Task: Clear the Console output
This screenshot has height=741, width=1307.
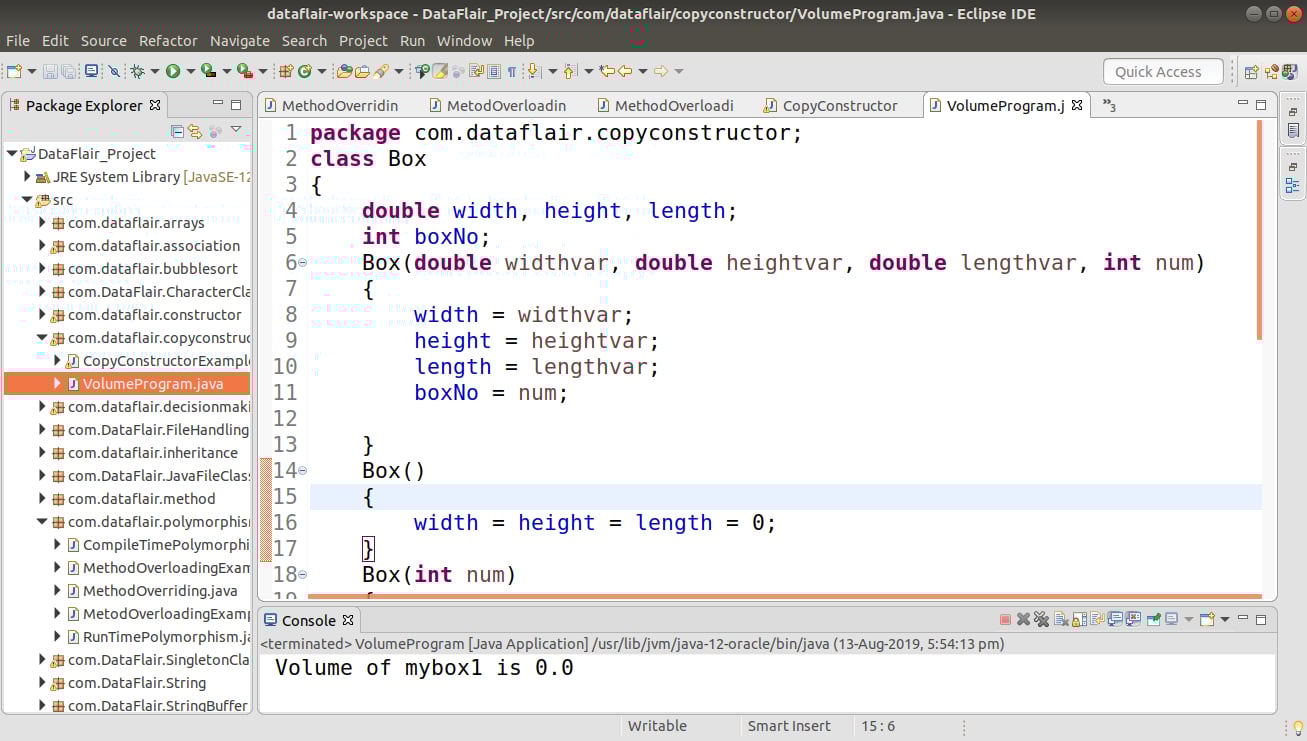Action: [x=1059, y=619]
